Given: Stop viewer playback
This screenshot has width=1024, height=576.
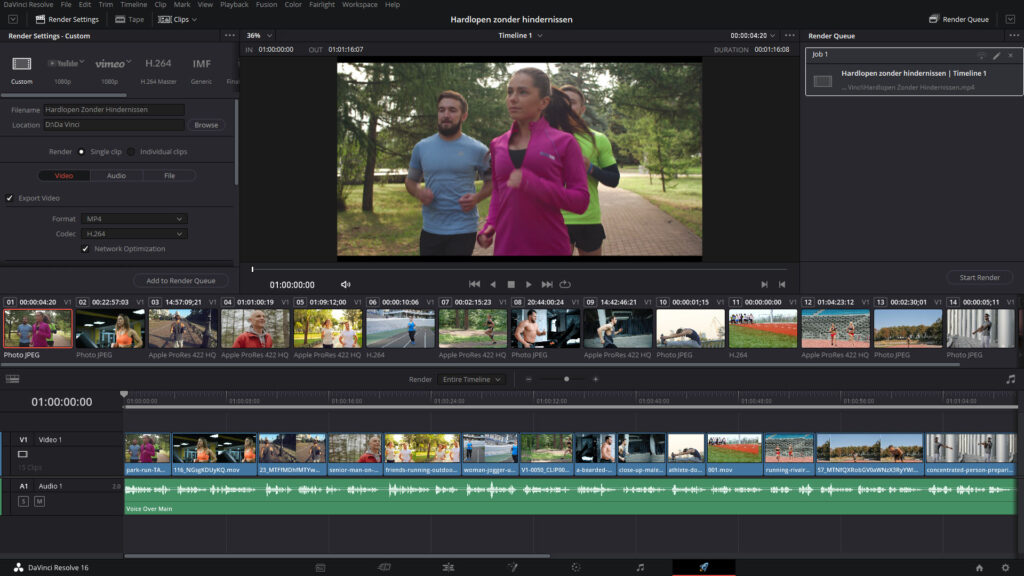Looking at the screenshot, I should coord(511,284).
